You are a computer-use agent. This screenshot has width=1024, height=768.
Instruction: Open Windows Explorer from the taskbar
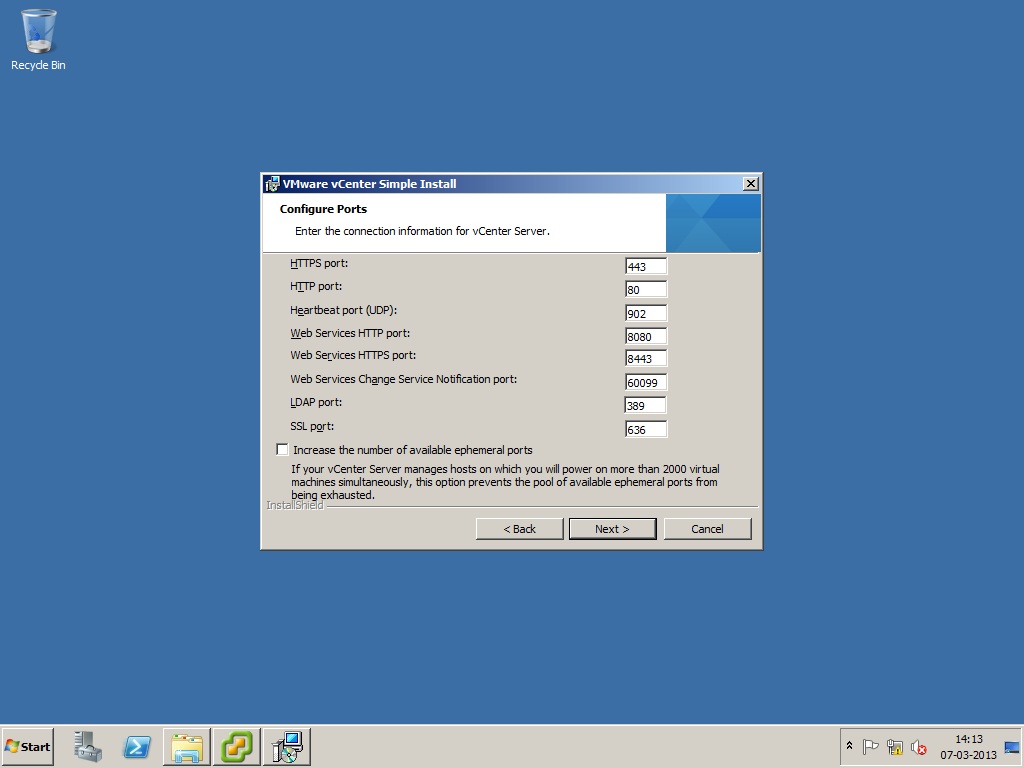(x=187, y=746)
